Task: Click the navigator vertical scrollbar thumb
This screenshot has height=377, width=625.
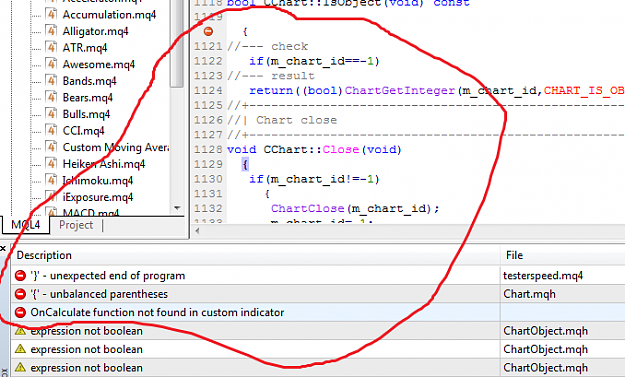Action: (177, 43)
